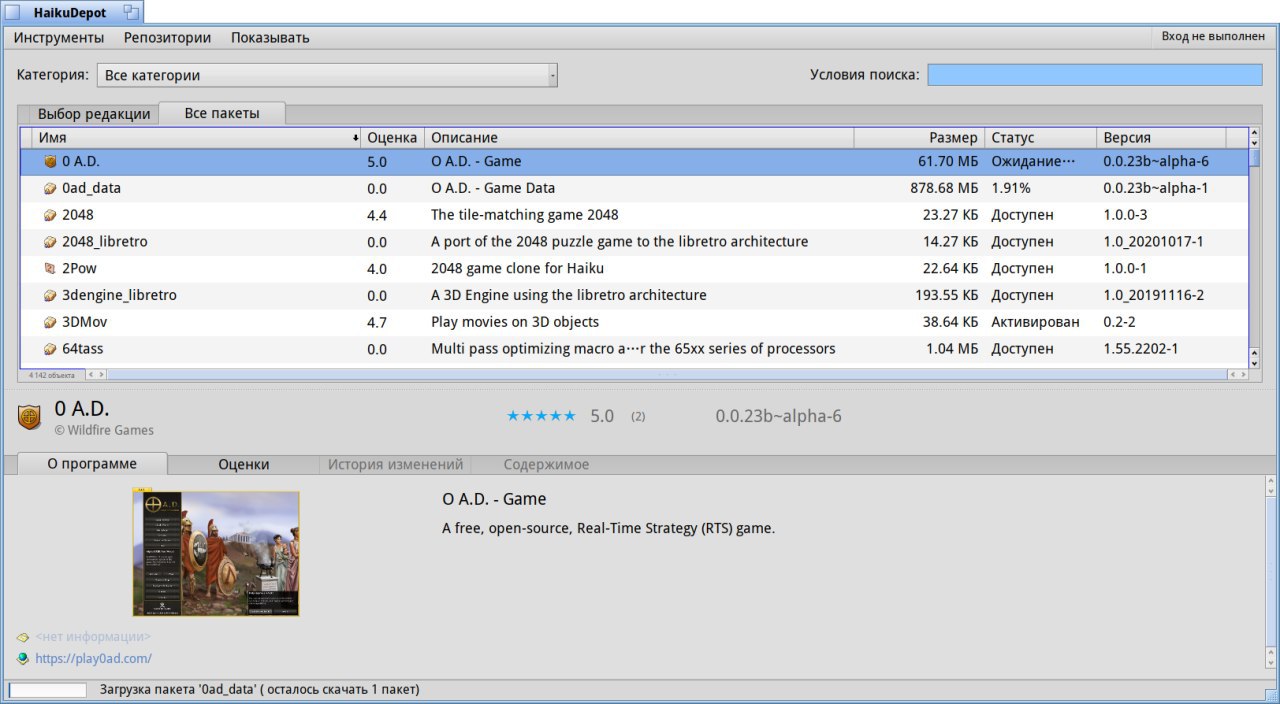Click the HaikuDepot window tab zoom icon
Screen dimensions: 1280x704
(131, 12)
